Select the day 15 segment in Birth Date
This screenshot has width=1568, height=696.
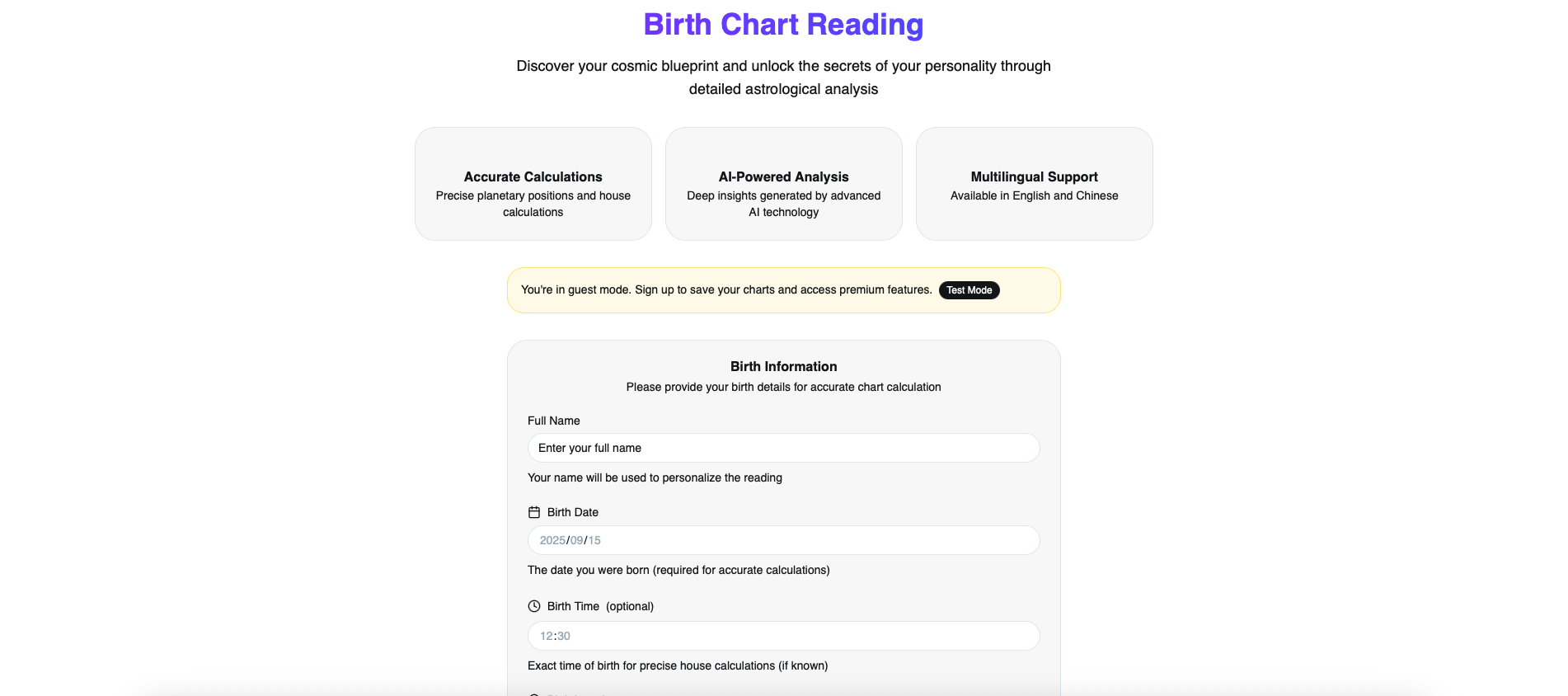pyautogui.click(x=594, y=540)
